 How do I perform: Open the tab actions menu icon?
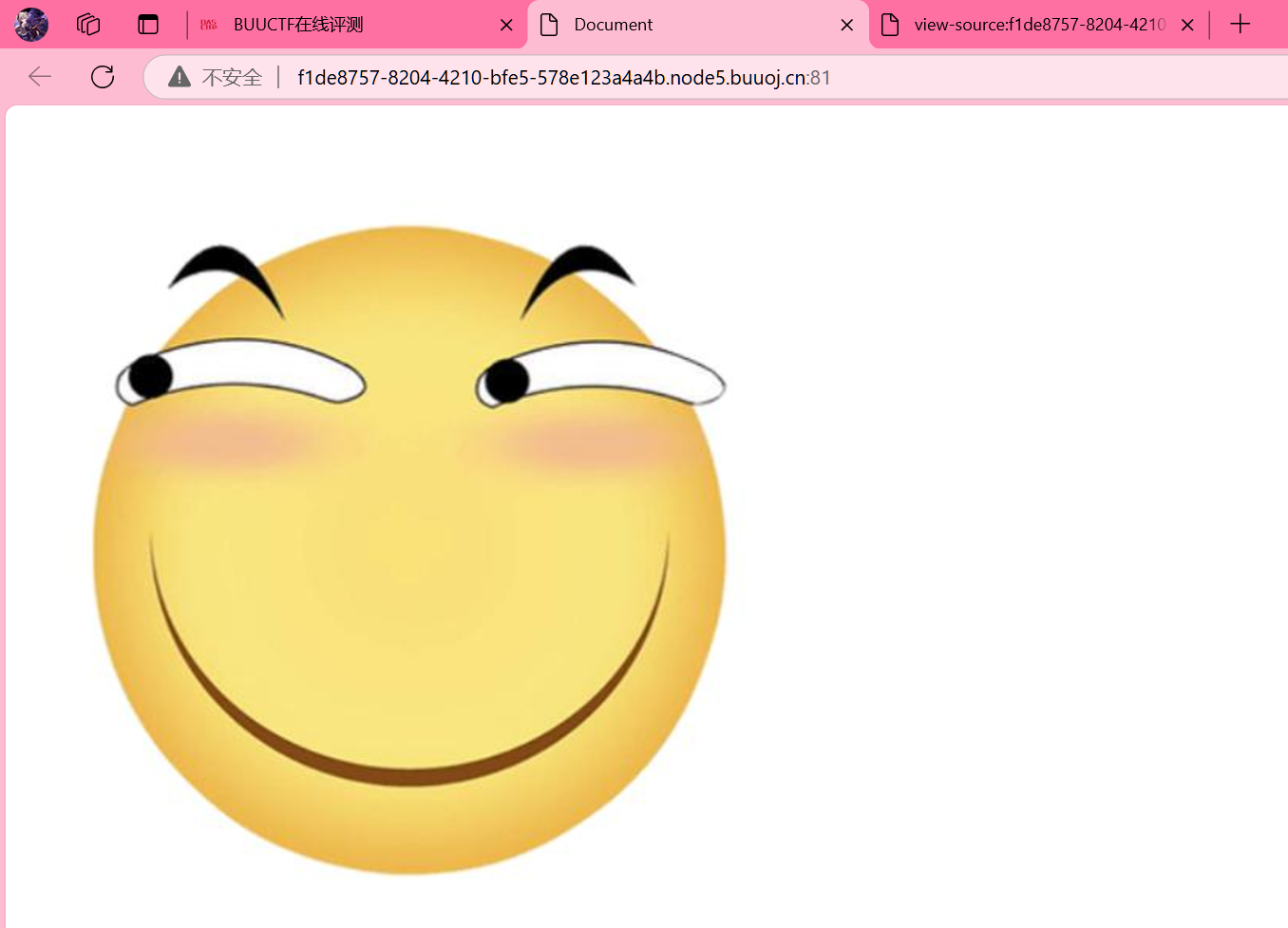[148, 25]
